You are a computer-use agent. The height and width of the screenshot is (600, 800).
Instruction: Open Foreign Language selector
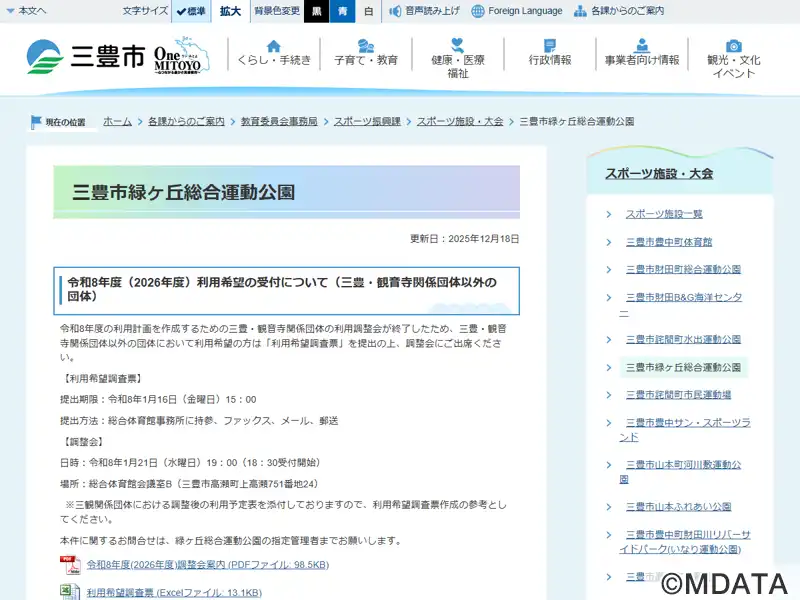[517, 11]
